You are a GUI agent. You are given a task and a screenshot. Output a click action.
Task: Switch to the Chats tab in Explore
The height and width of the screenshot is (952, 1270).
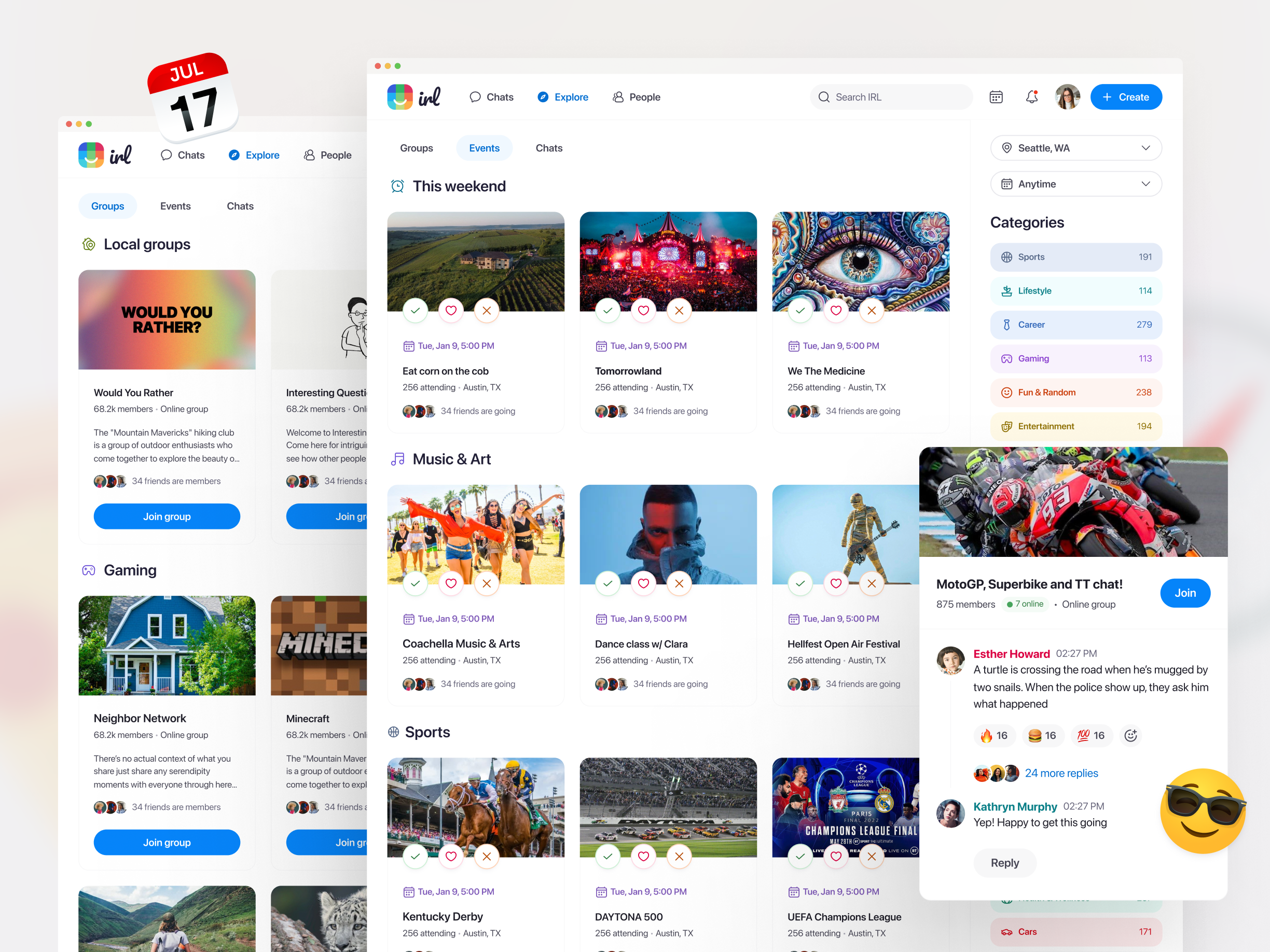tap(548, 147)
